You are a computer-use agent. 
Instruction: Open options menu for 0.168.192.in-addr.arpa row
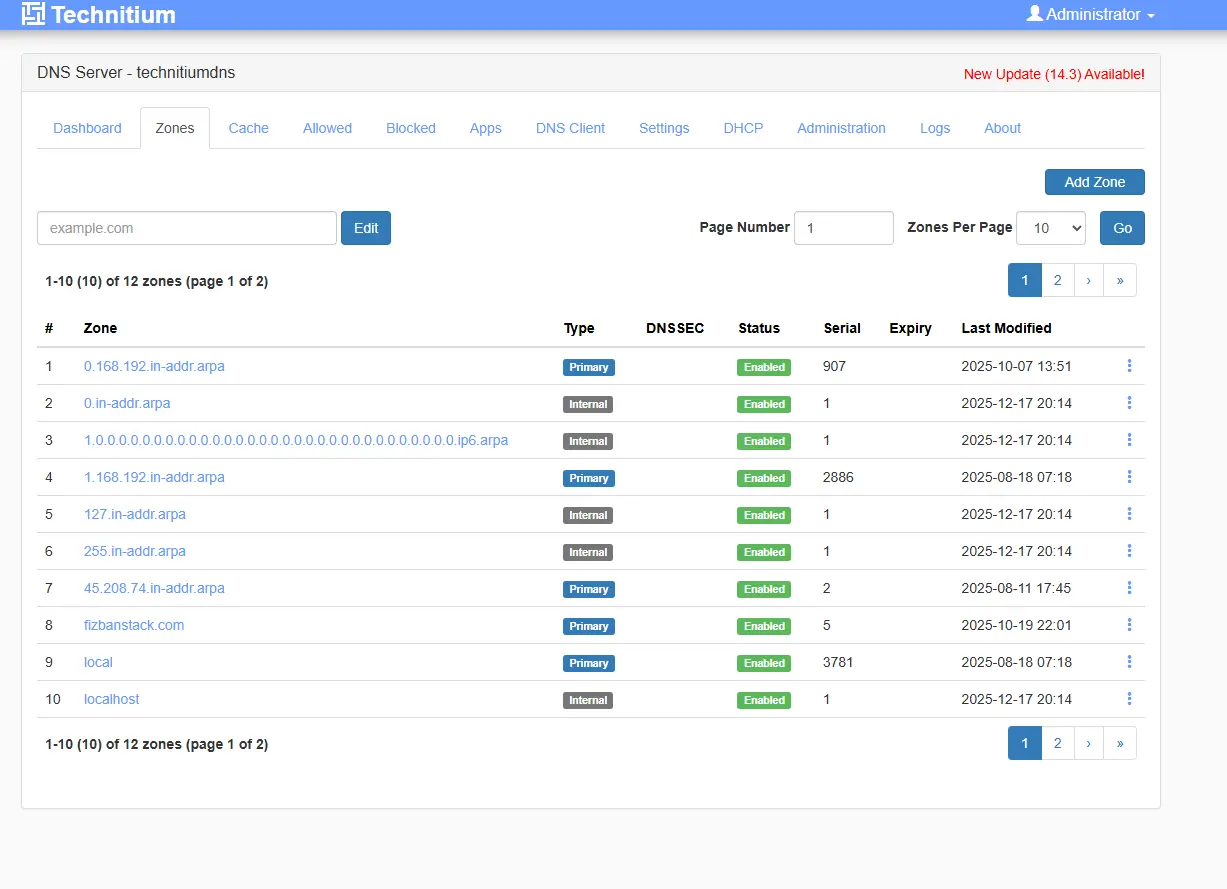(1129, 366)
